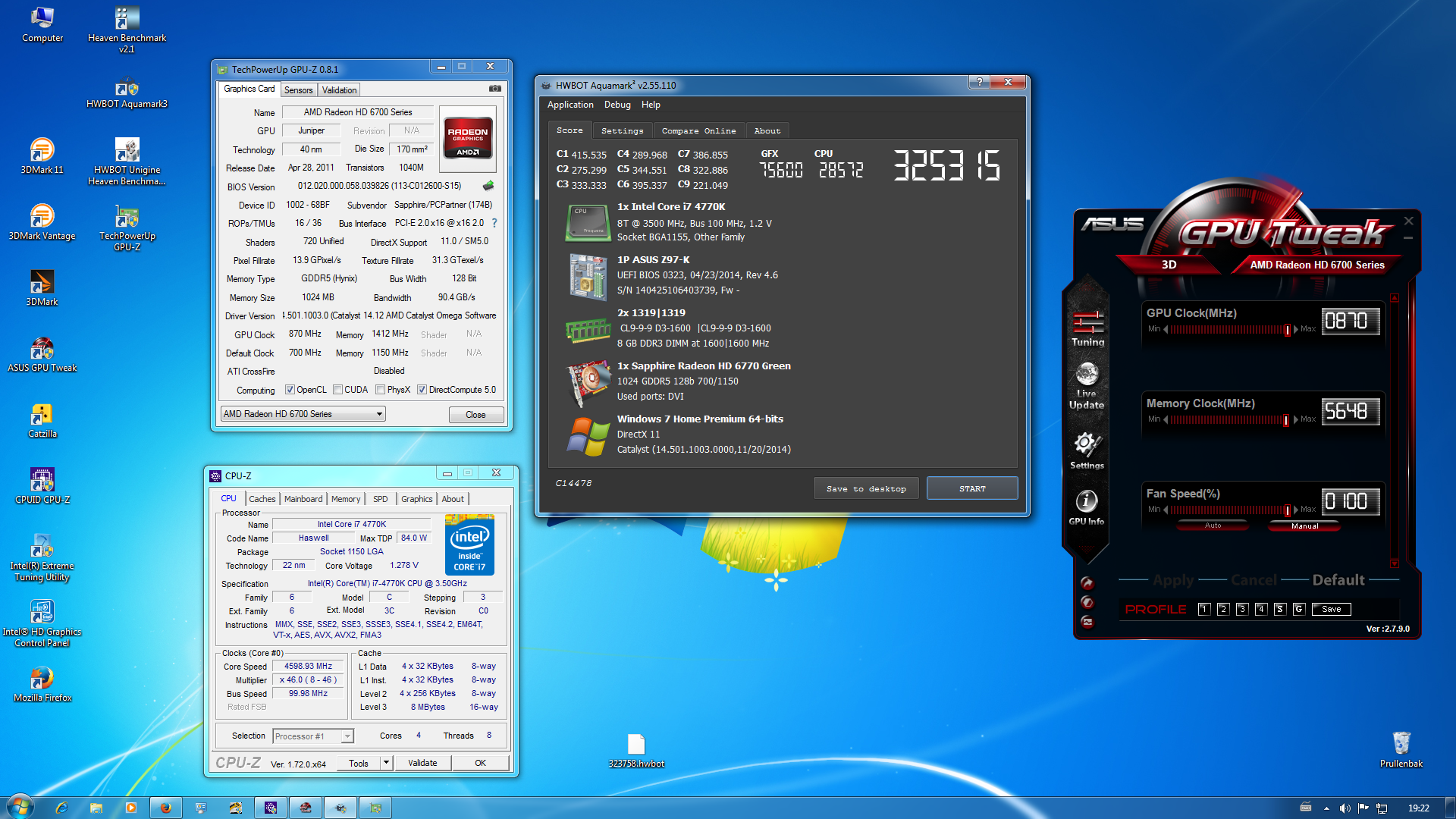Click the Fan Speed slider track
Screen dimensions: 1456x819
point(1230,510)
